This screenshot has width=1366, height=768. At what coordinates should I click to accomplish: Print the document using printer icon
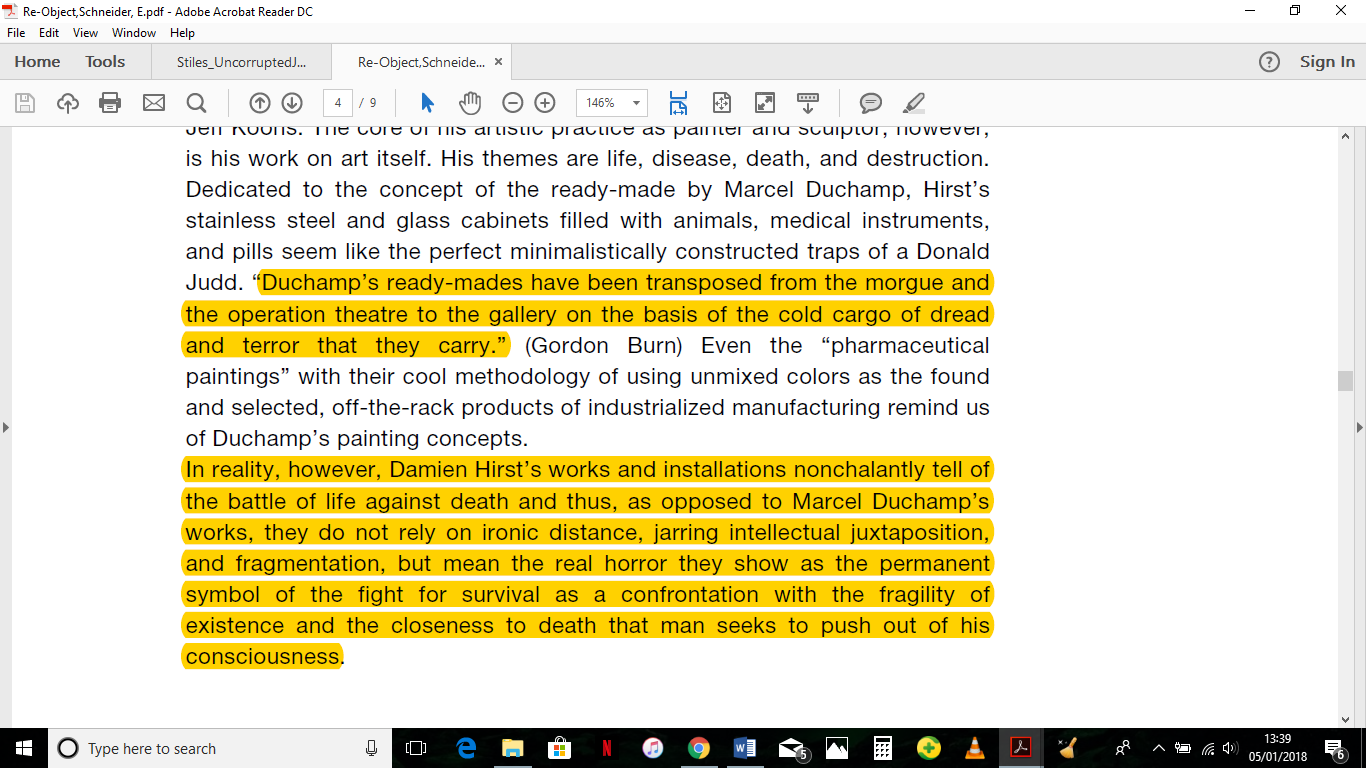[x=110, y=103]
